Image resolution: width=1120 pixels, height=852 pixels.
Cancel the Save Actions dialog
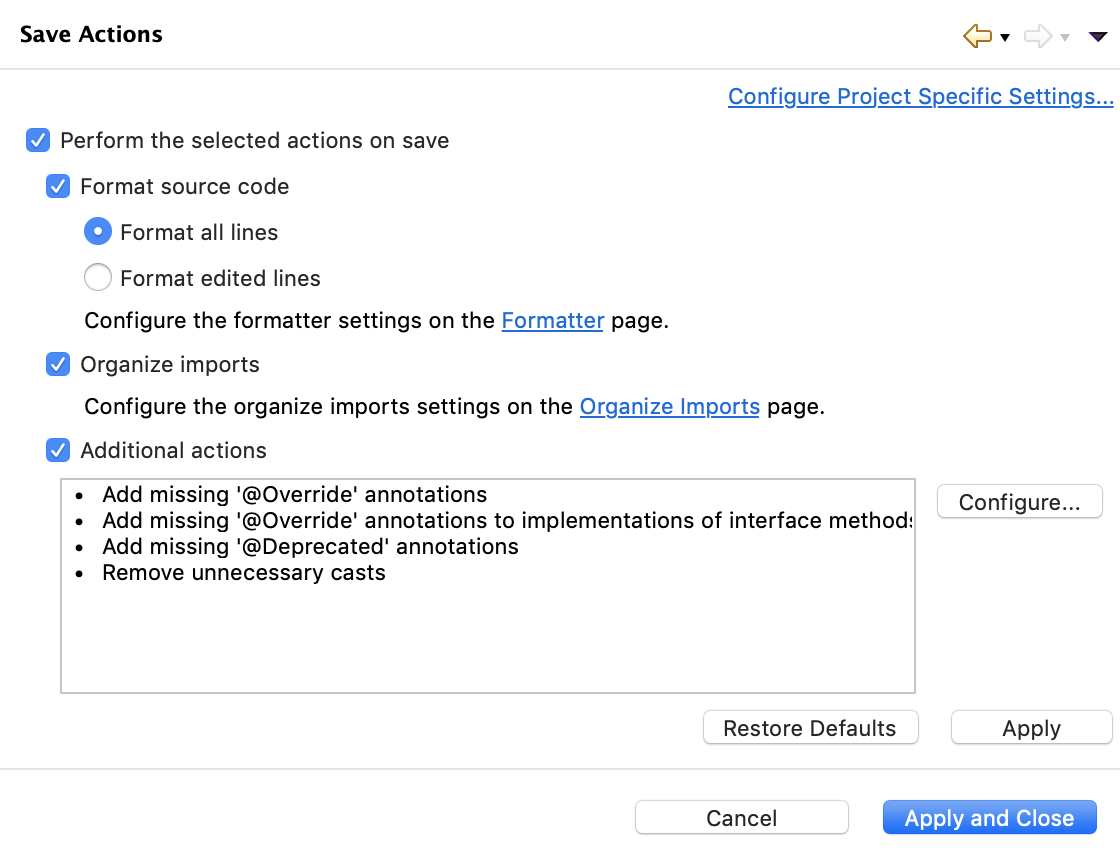(x=741, y=818)
